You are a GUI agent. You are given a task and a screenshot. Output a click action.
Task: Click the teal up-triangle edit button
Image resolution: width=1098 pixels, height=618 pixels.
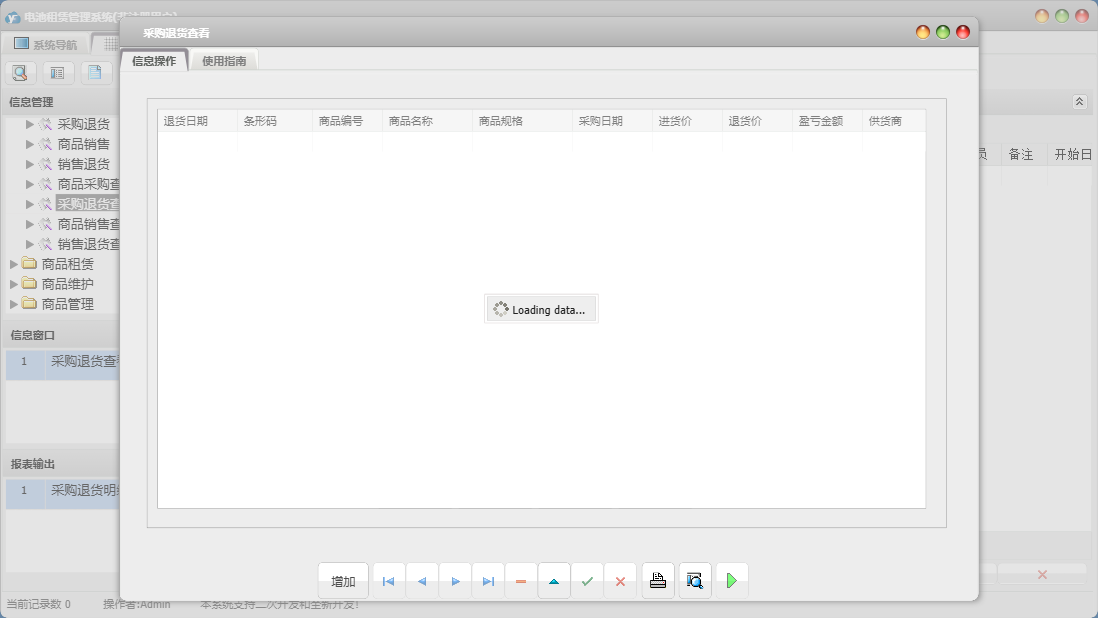(554, 581)
